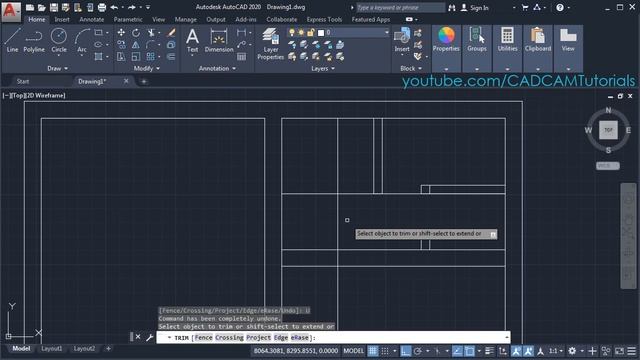Open Layer Properties manager
Screen dimensions: 640x360
[270, 44]
